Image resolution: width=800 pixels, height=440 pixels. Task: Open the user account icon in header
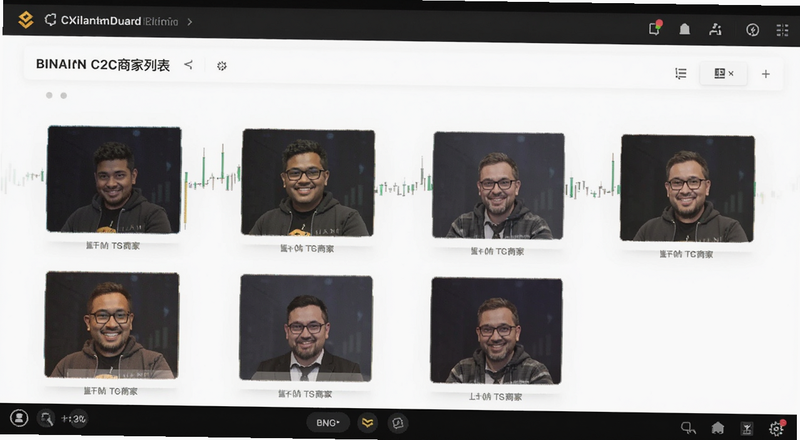(715, 30)
